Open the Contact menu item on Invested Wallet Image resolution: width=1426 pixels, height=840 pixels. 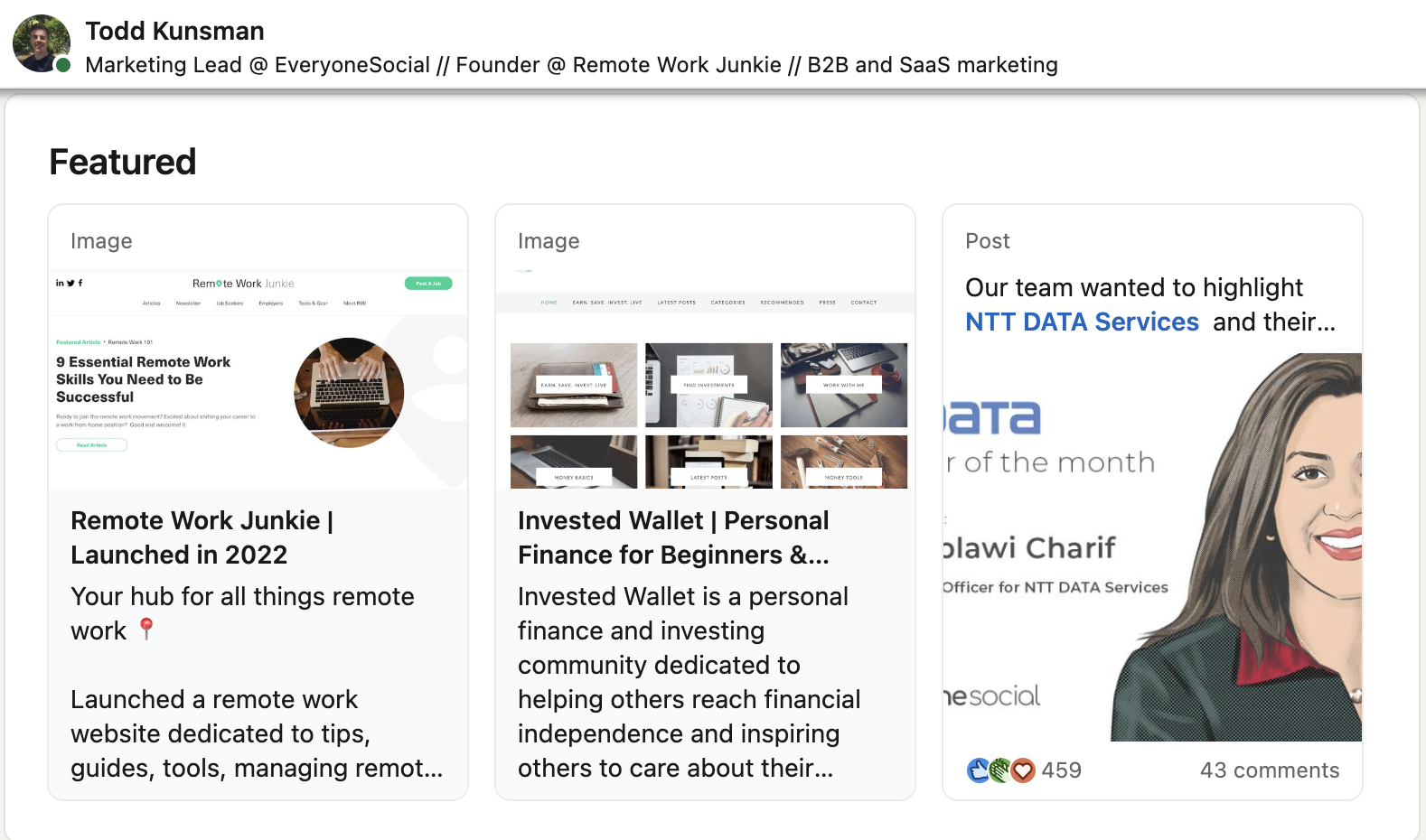coord(864,303)
